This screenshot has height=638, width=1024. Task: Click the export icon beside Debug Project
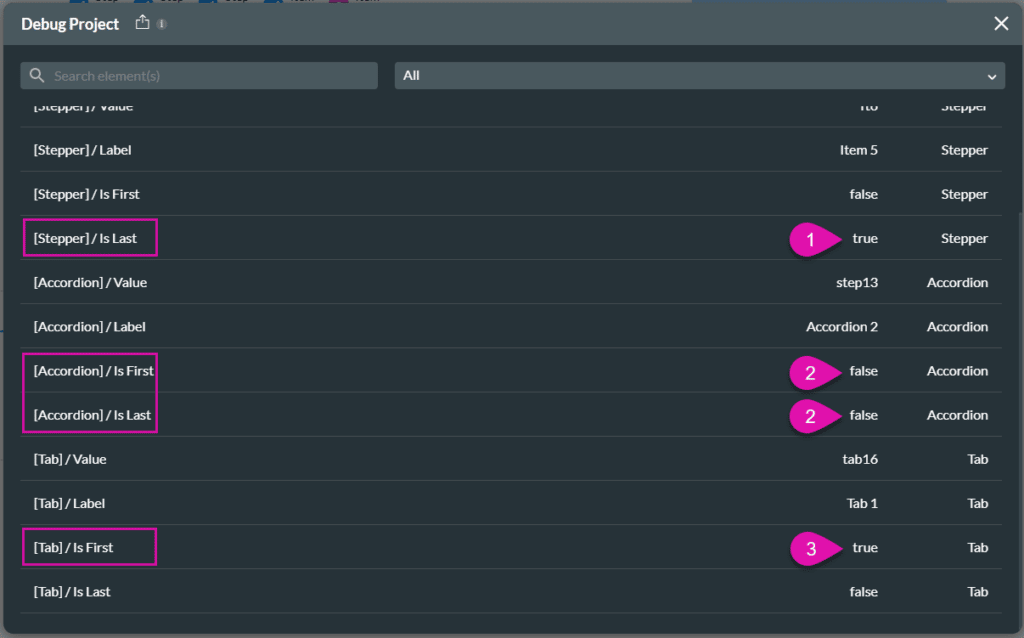pos(142,22)
